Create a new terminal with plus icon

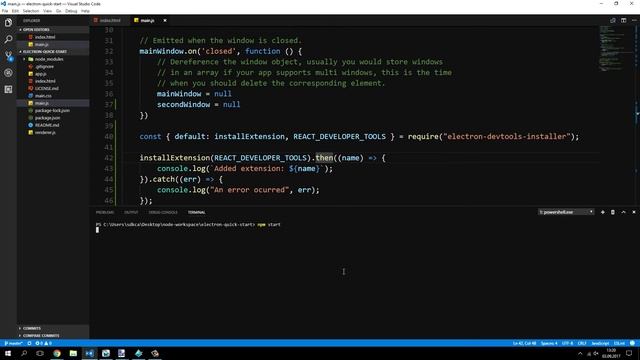[x=602, y=212]
